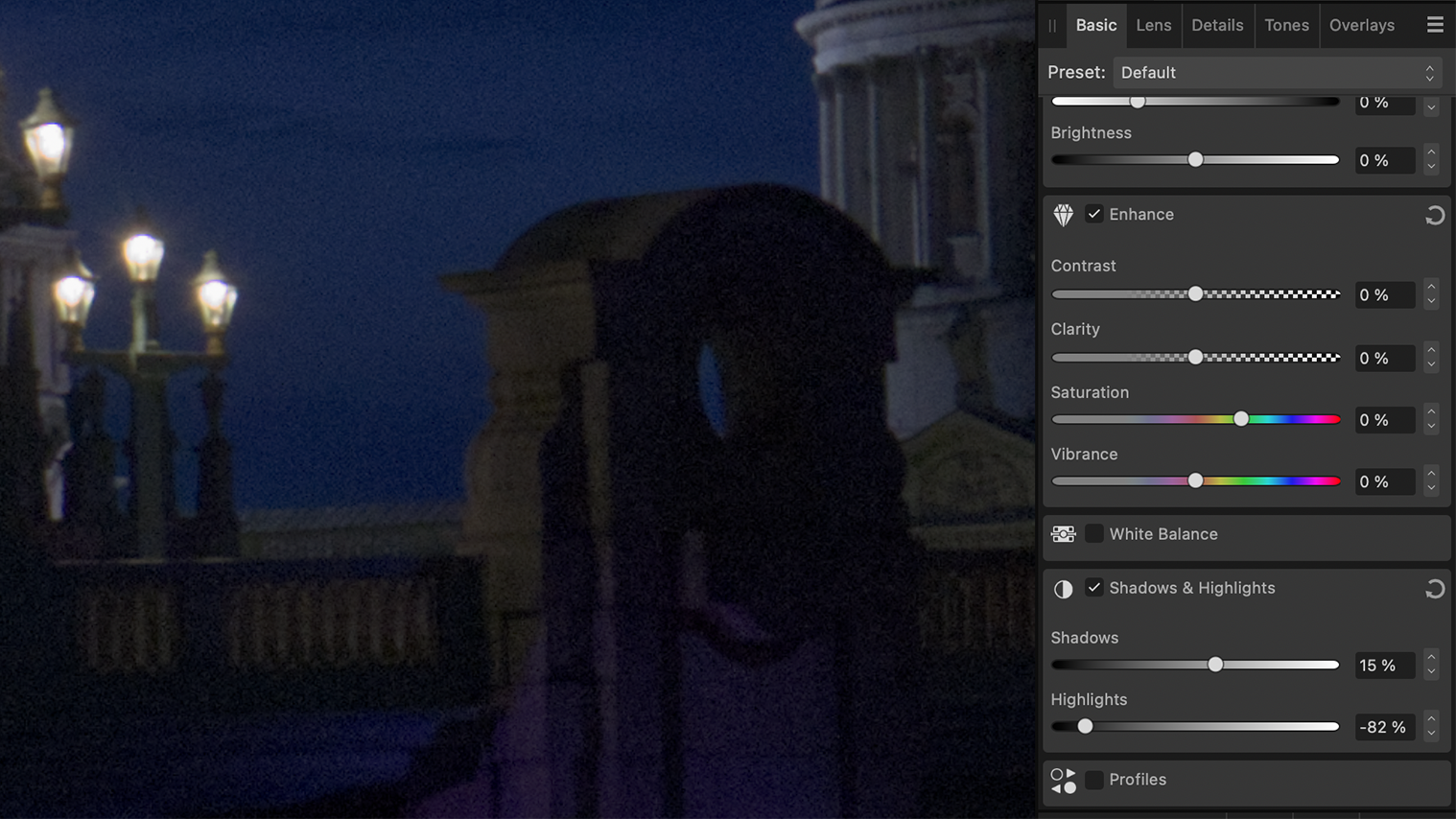Reset the Enhance section
The height and width of the screenshot is (819, 1456).
point(1434,215)
